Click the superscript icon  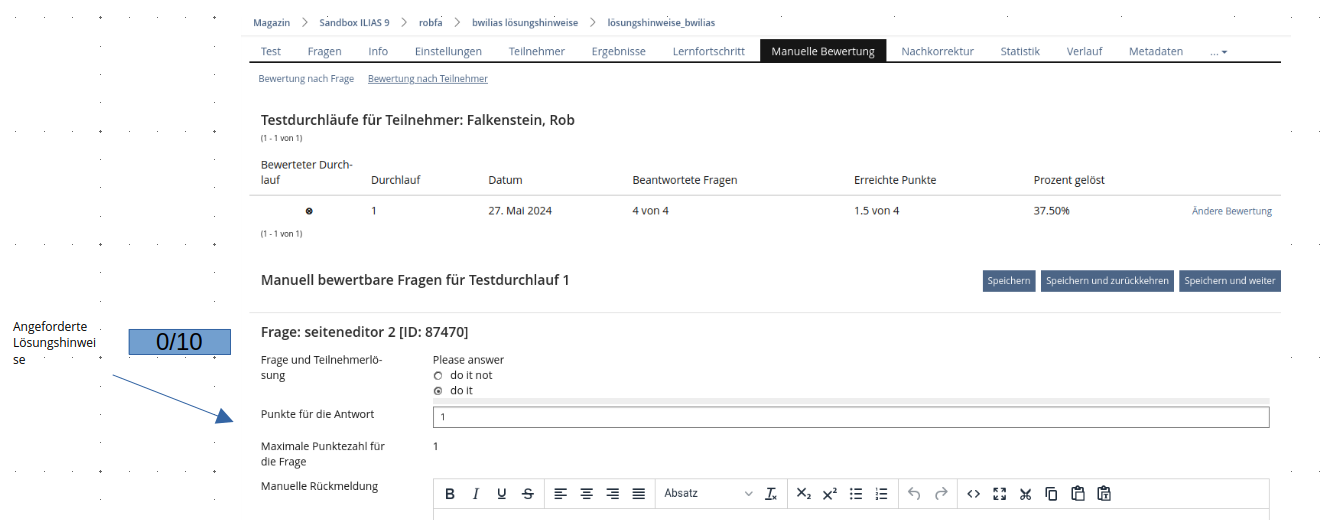[829, 494]
